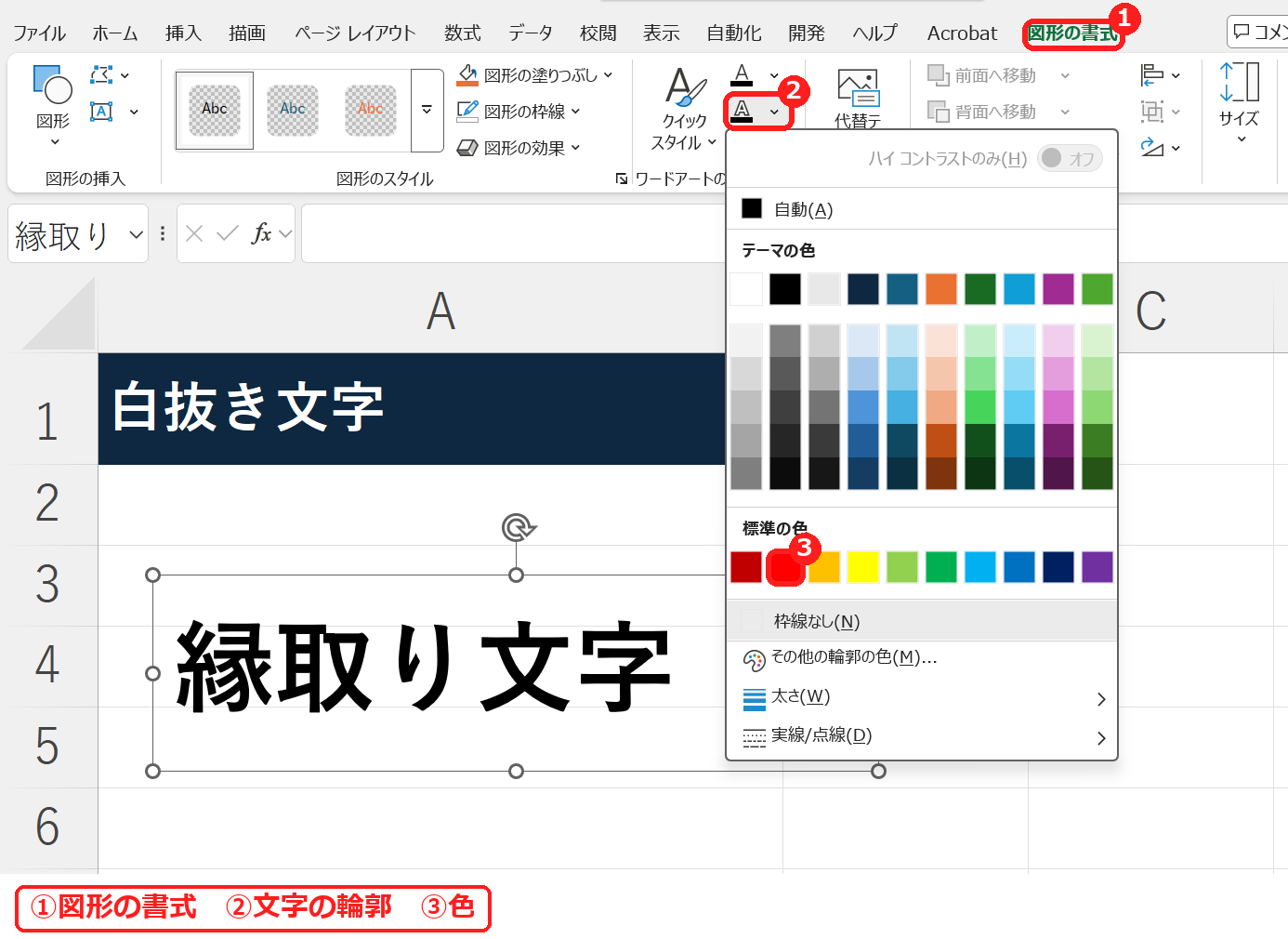Open the shape style dialog launcher
Screen dimensions: 1288x939
[x=621, y=179]
